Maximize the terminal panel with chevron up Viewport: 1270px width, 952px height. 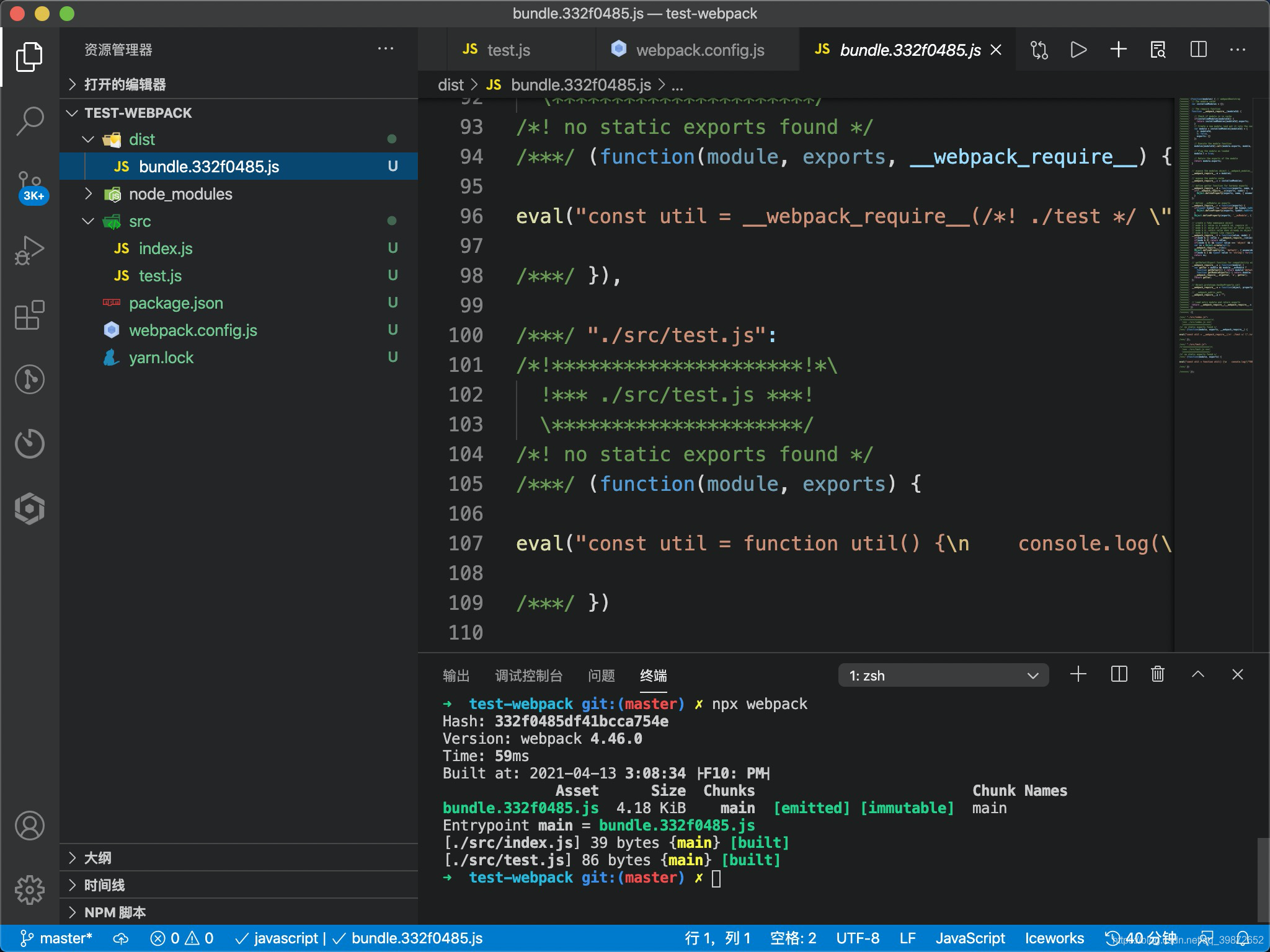pos(1198,674)
